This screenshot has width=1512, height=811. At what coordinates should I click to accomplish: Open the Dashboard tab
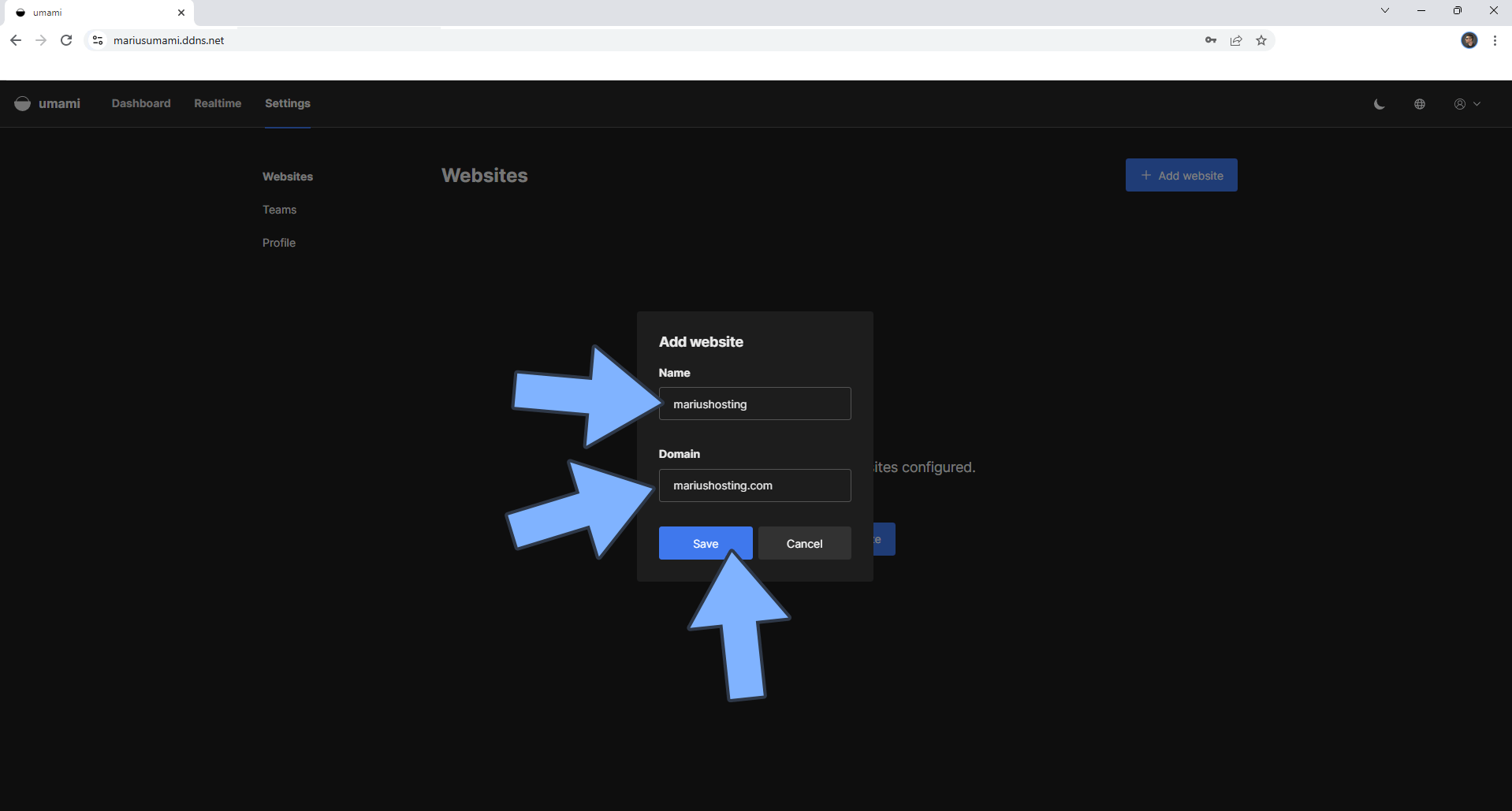tap(141, 103)
